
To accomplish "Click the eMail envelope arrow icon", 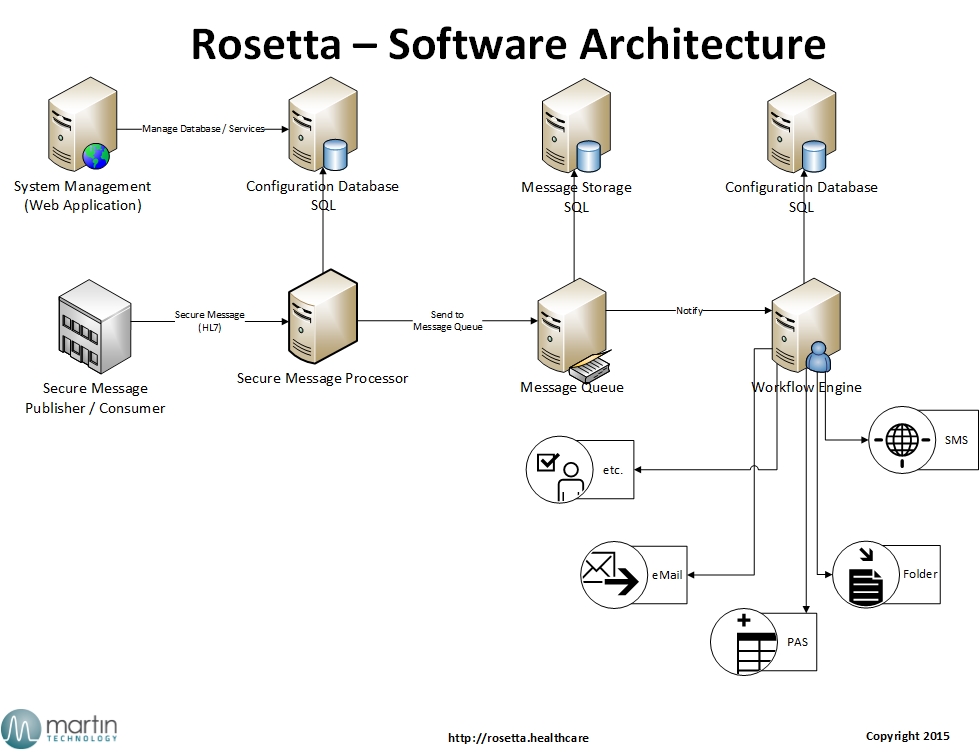I will point(614,574).
